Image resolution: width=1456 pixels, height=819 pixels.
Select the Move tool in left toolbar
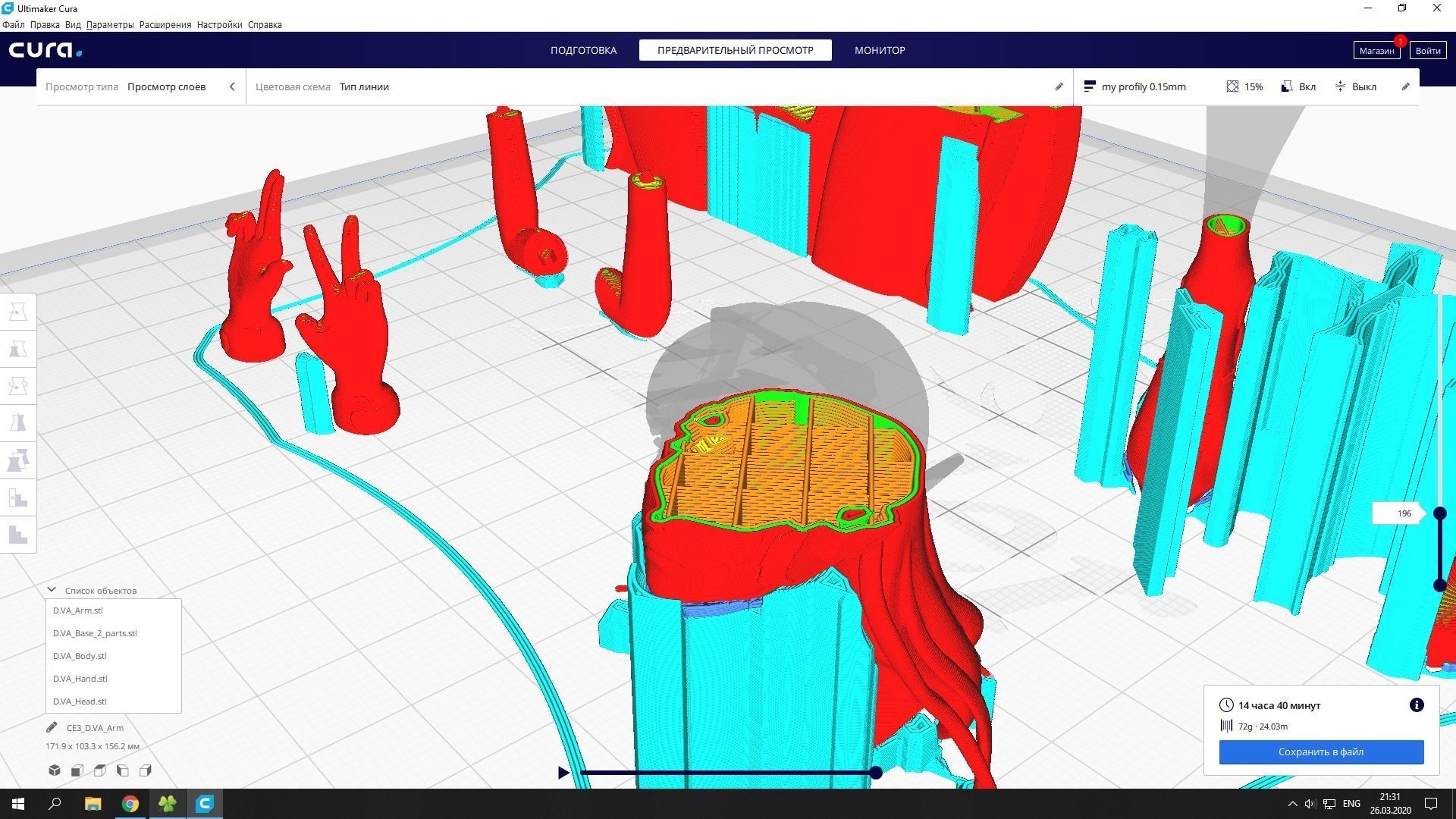(18, 312)
